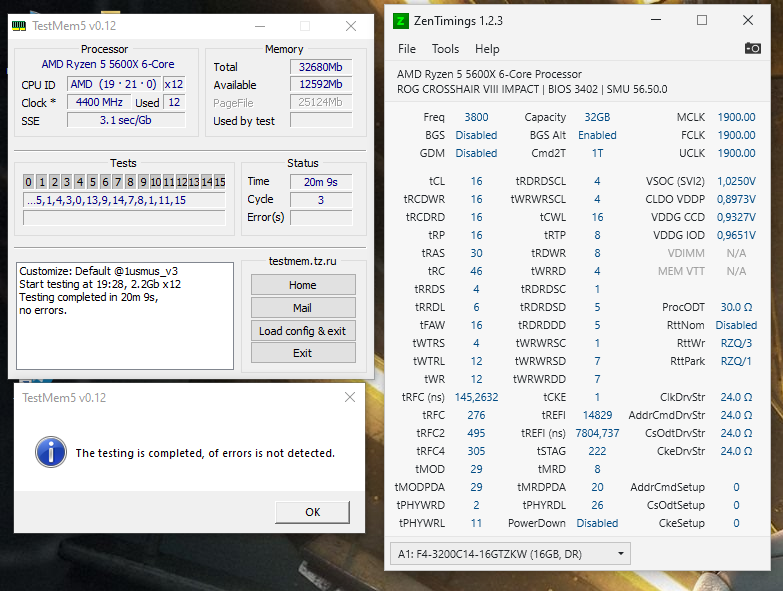783x591 pixels.
Task: Click the Time 20m 9s field
Action: pyautogui.click(x=321, y=182)
